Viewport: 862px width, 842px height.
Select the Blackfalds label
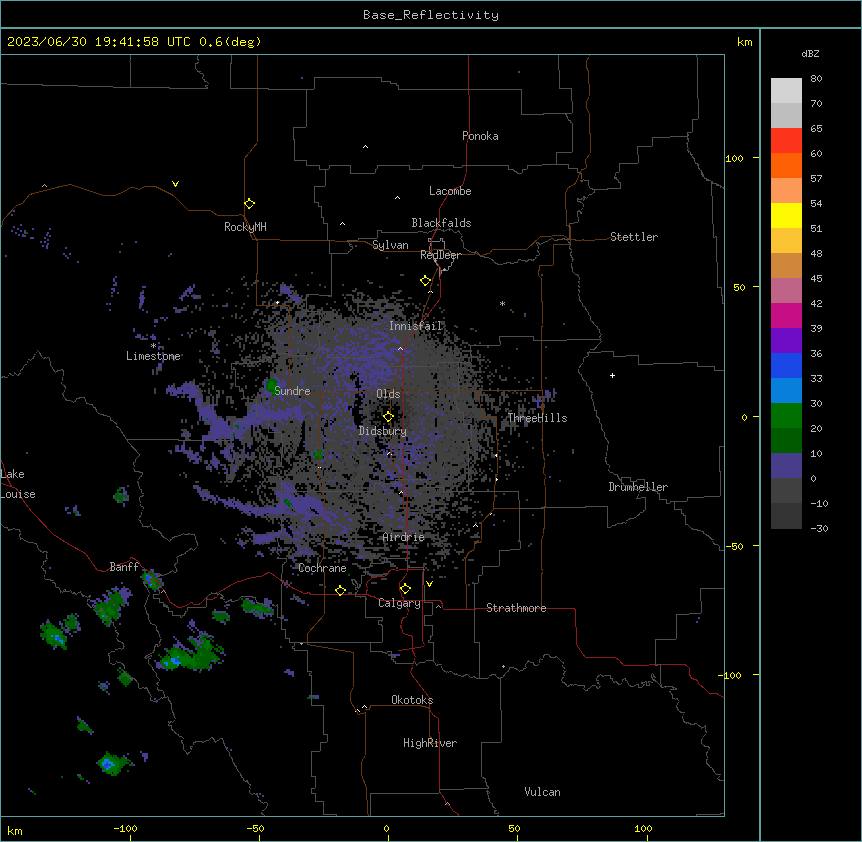point(441,223)
